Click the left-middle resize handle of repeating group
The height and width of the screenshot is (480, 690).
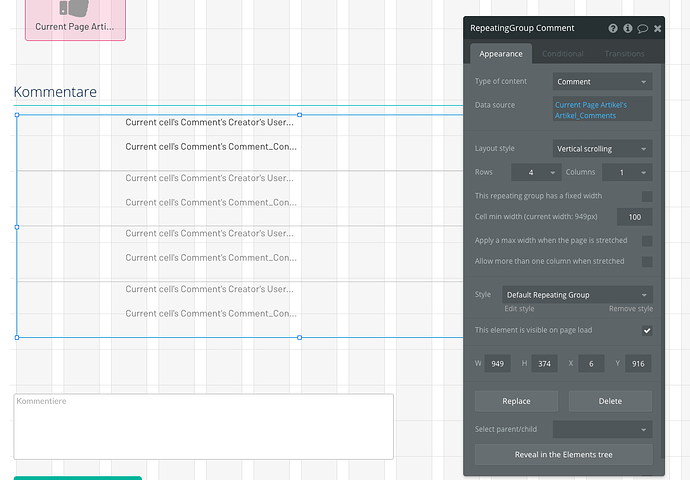[x=17, y=227]
